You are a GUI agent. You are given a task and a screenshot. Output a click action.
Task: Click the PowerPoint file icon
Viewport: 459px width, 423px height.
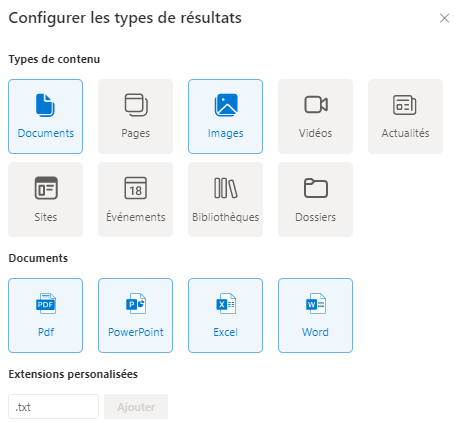[136, 303]
